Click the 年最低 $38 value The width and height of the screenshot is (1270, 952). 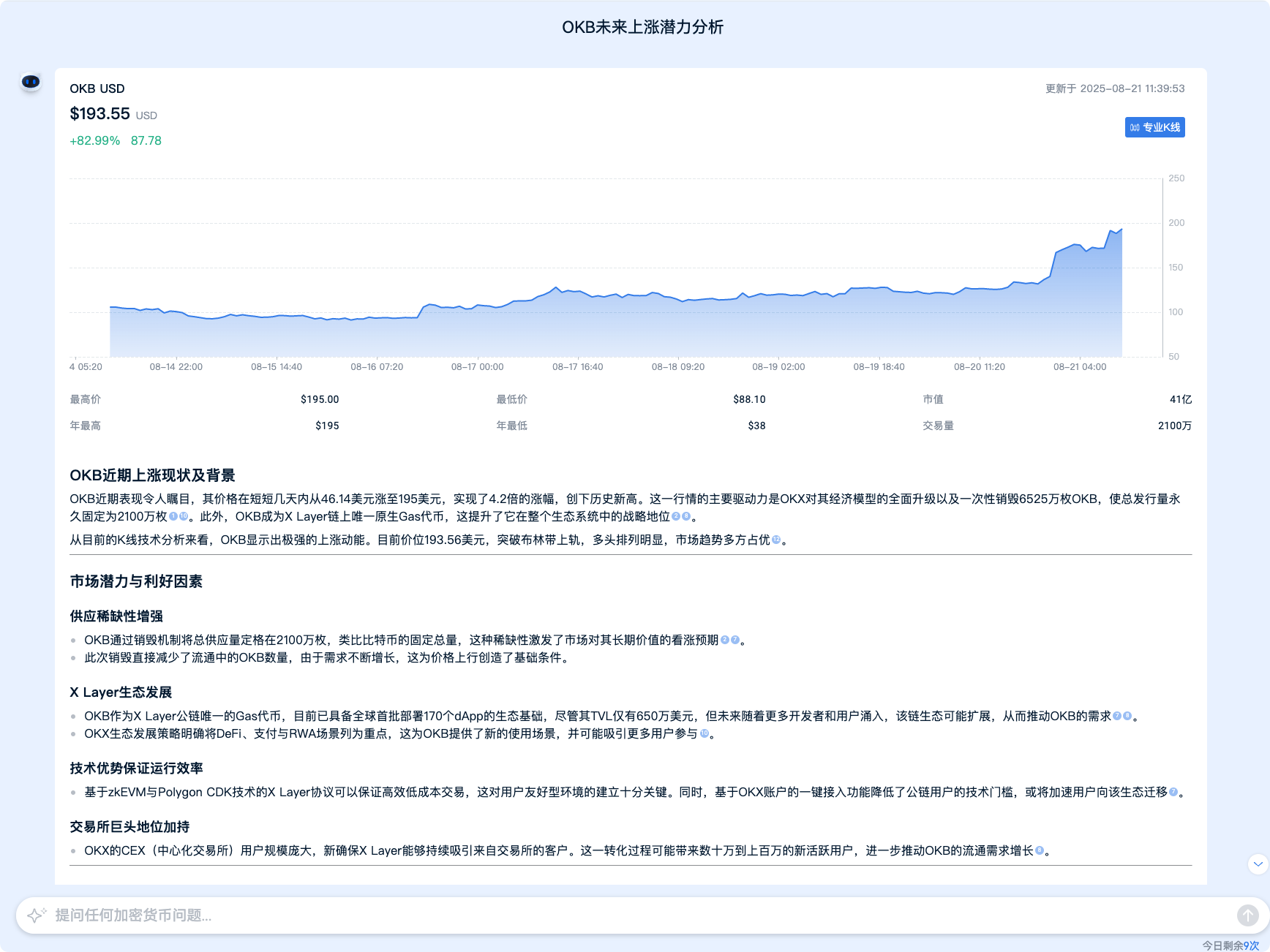click(756, 426)
